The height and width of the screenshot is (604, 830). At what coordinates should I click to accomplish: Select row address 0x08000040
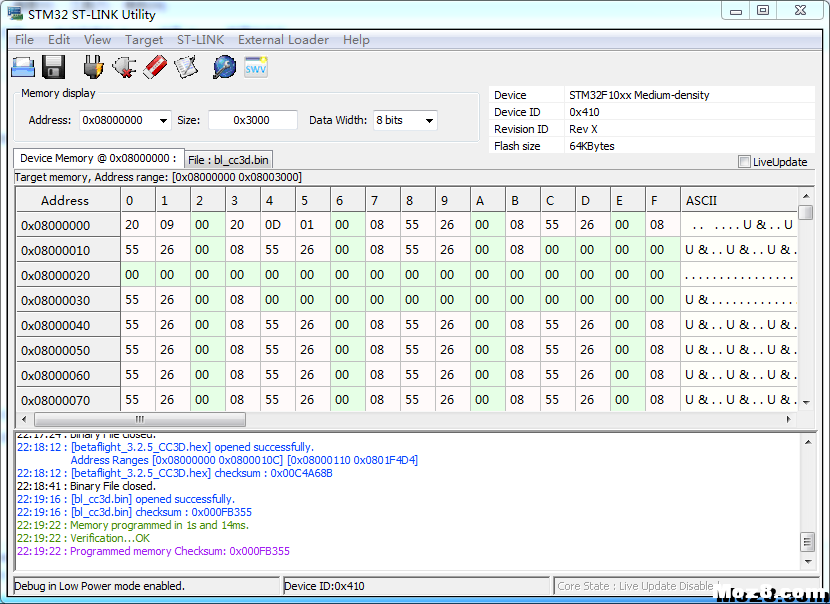tap(68, 325)
